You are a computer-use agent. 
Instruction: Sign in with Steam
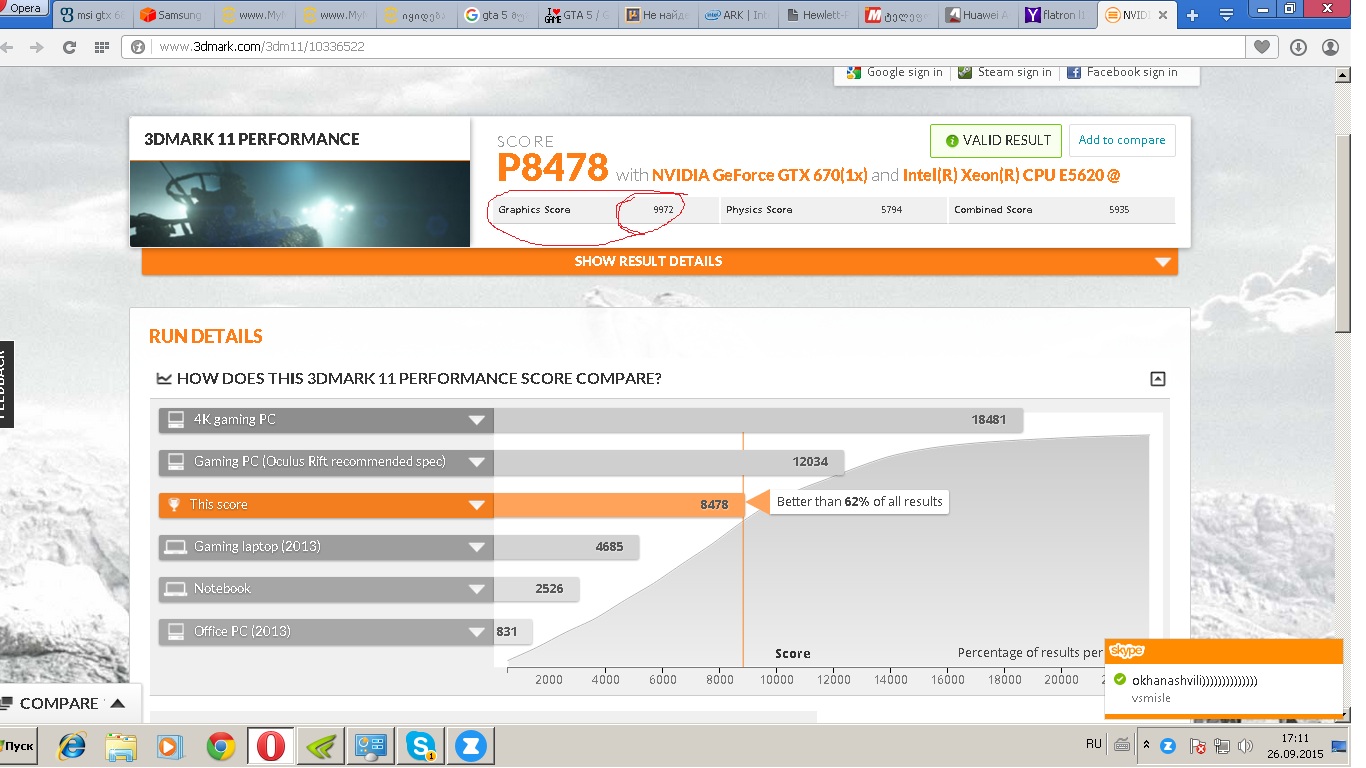tap(1004, 72)
